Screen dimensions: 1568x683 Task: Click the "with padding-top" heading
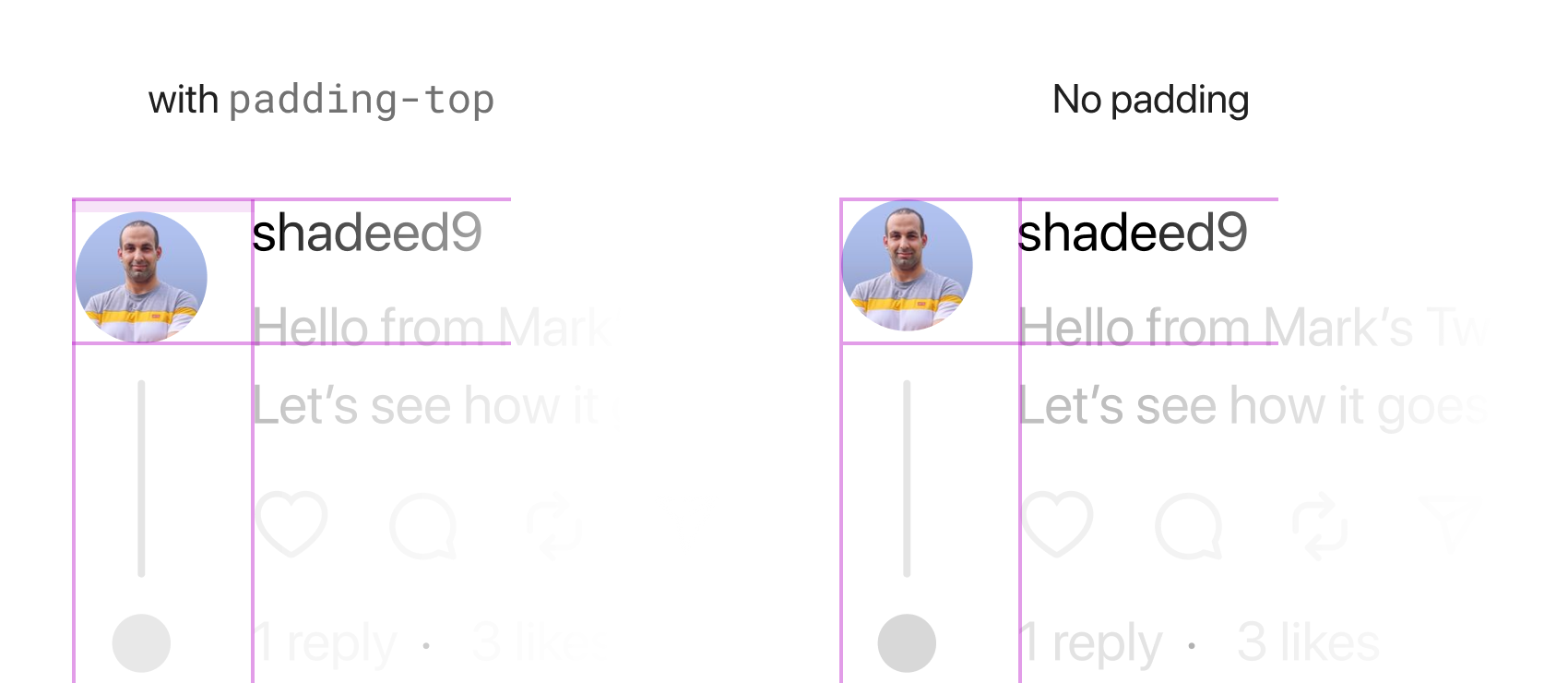(x=321, y=100)
